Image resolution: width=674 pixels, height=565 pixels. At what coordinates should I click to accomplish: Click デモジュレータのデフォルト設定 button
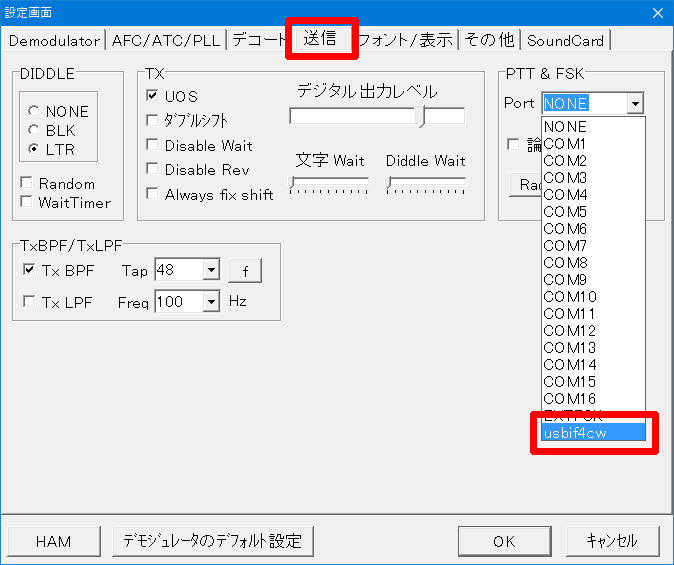point(212,541)
